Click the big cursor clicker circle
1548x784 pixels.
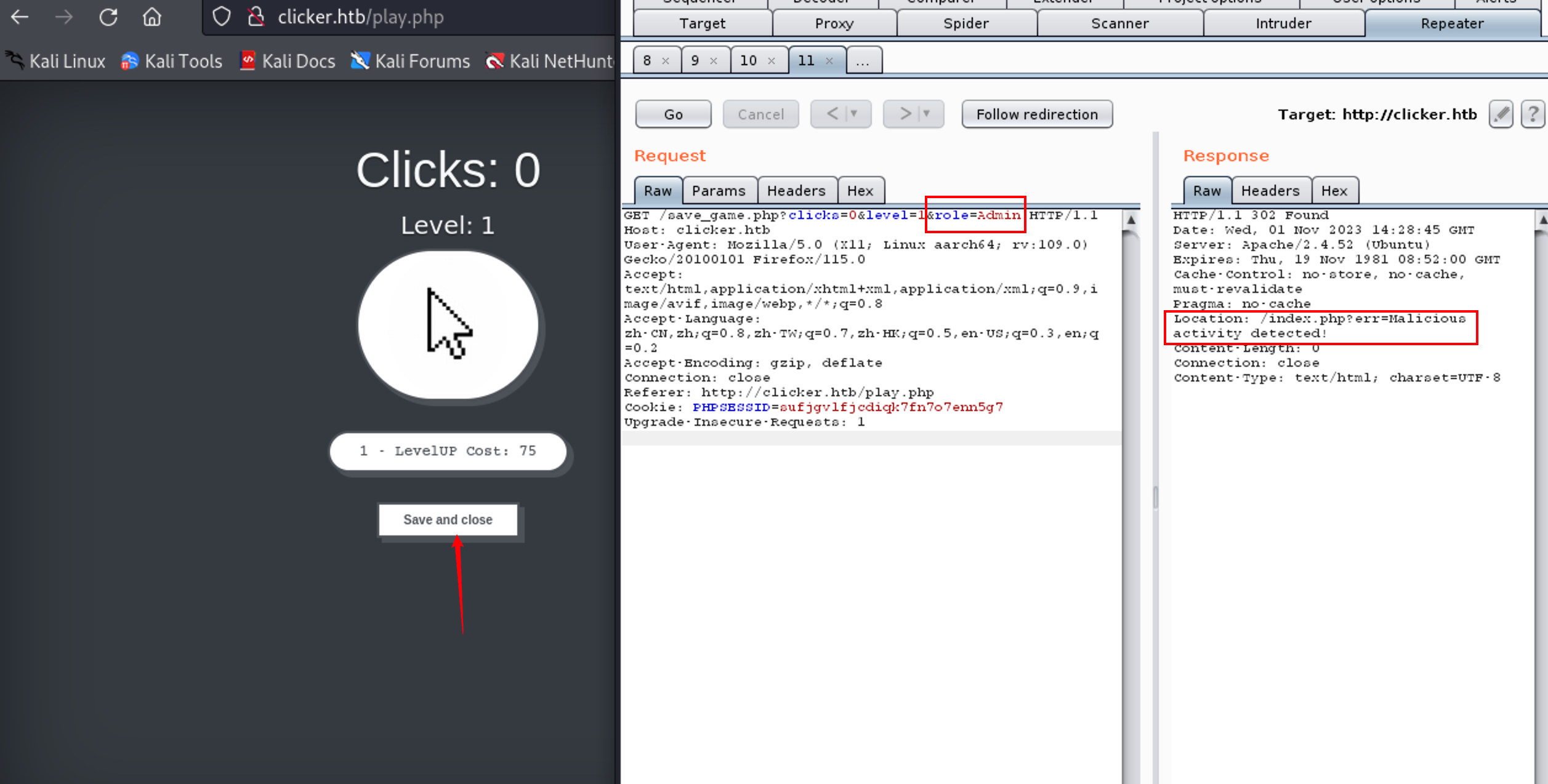pos(448,325)
